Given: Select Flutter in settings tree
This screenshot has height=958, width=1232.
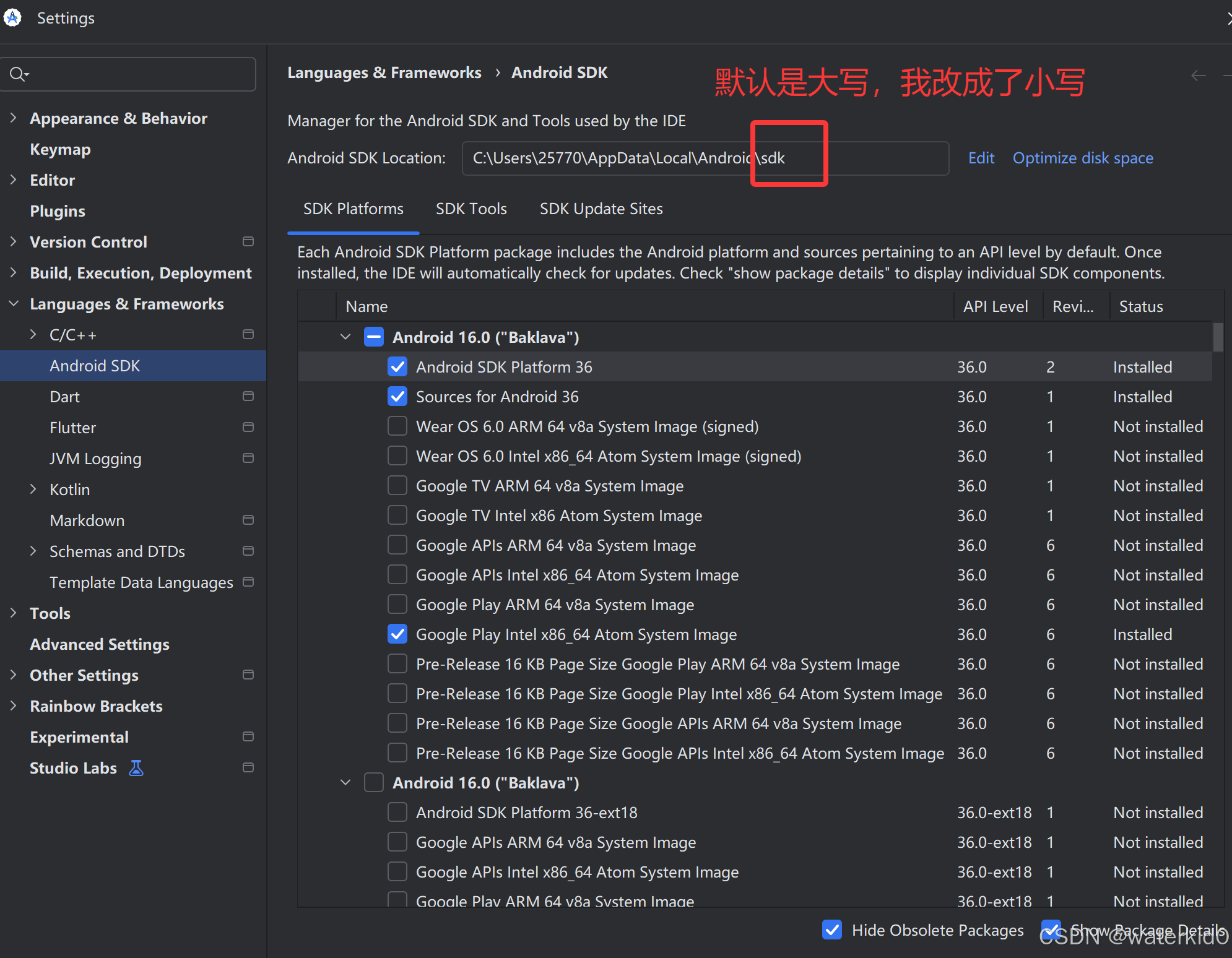Looking at the screenshot, I should pyautogui.click(x=73, y=428).
